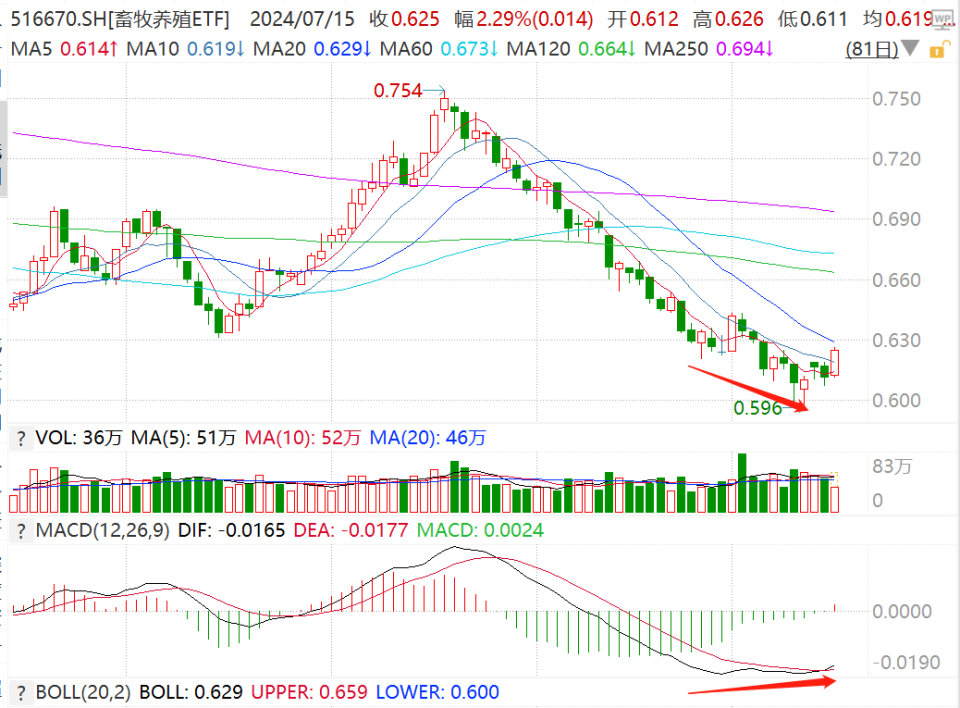Viewport: 960px width, 708px height.
Task: Select the MA120 0.664 indicator label
Action: (571, 49)
